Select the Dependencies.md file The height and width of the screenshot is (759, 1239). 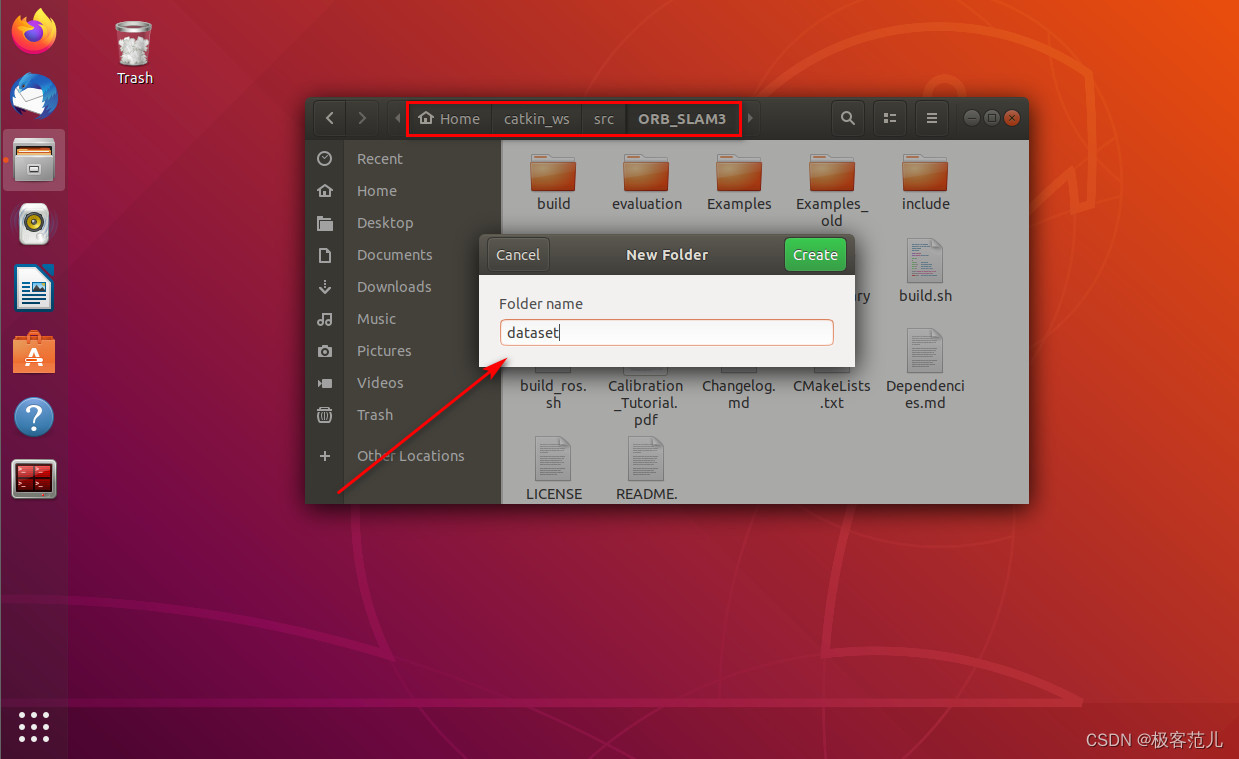pos(925,370)
